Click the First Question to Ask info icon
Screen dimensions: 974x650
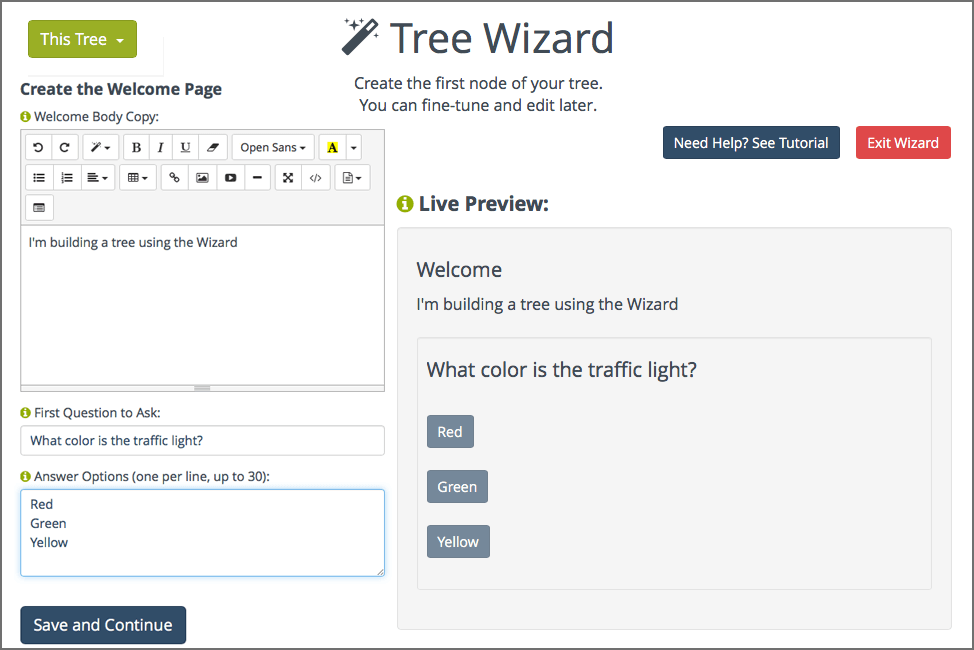[x=25, y=413]
